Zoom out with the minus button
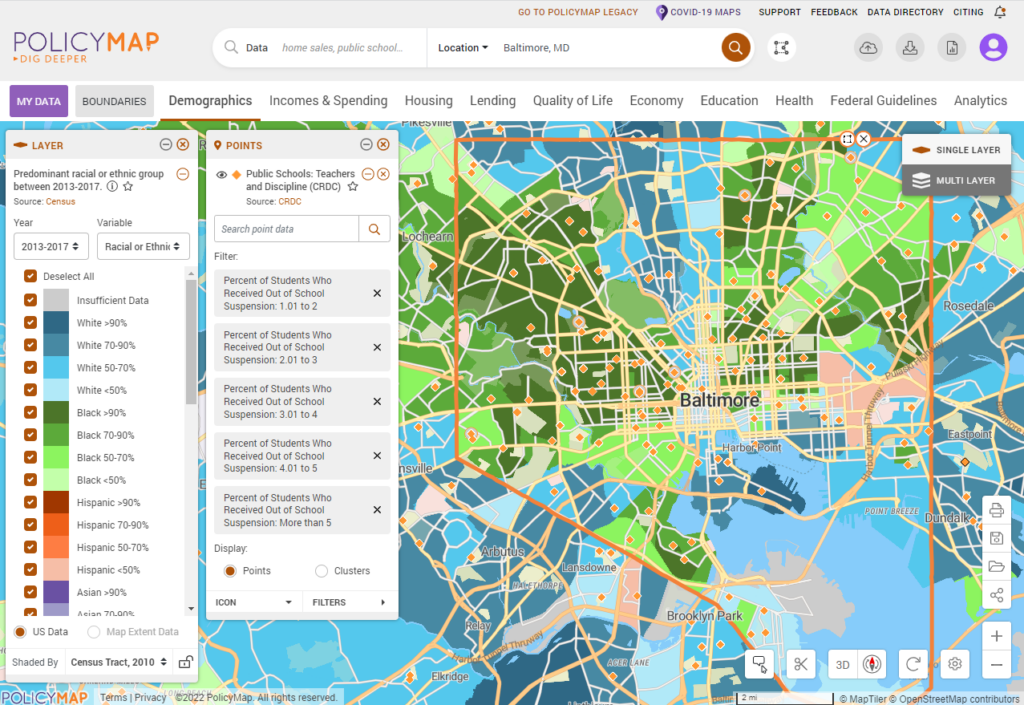 997,665
